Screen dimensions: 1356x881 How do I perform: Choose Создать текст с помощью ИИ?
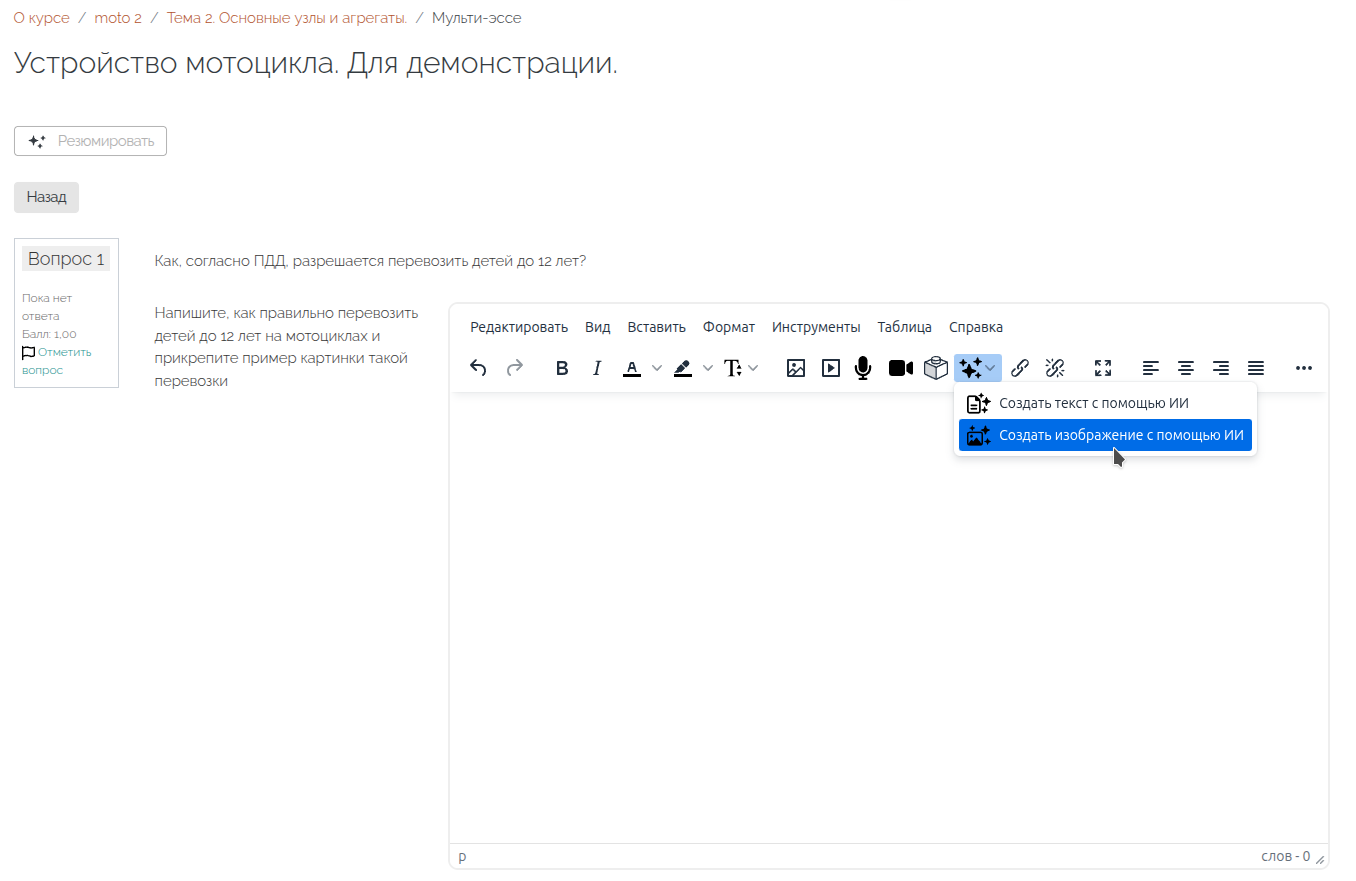coord(1105,404)
